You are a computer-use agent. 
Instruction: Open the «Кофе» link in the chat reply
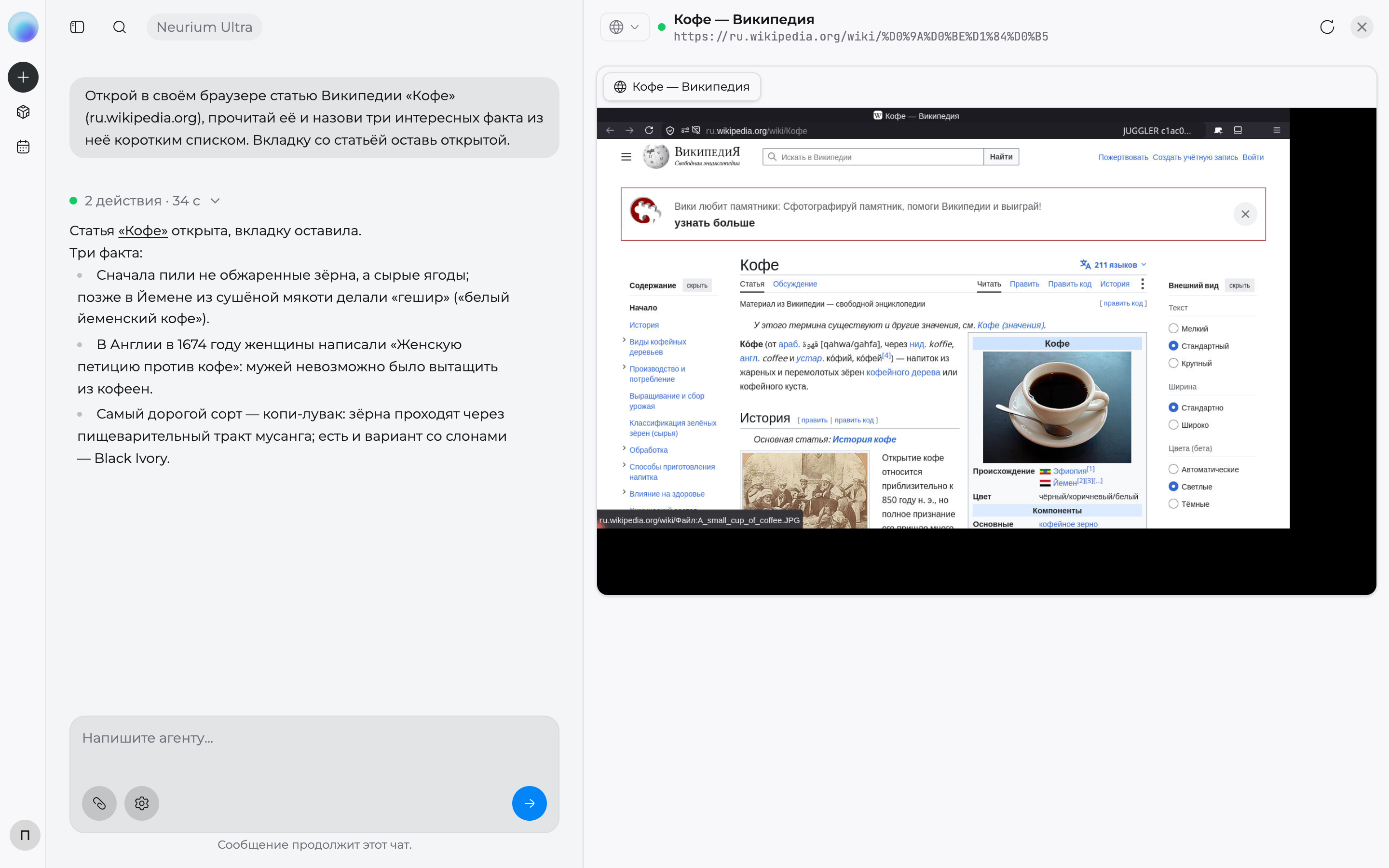143,231
